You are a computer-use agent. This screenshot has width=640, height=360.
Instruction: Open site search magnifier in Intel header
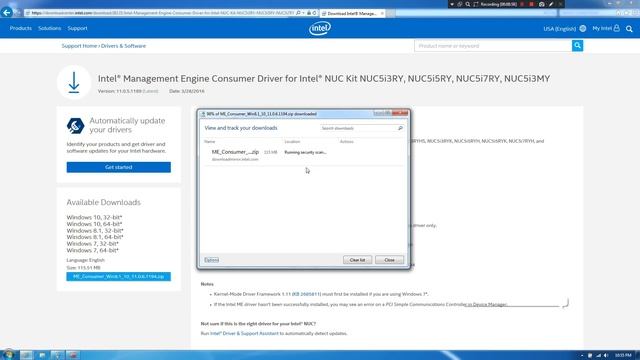click(629, 29)
